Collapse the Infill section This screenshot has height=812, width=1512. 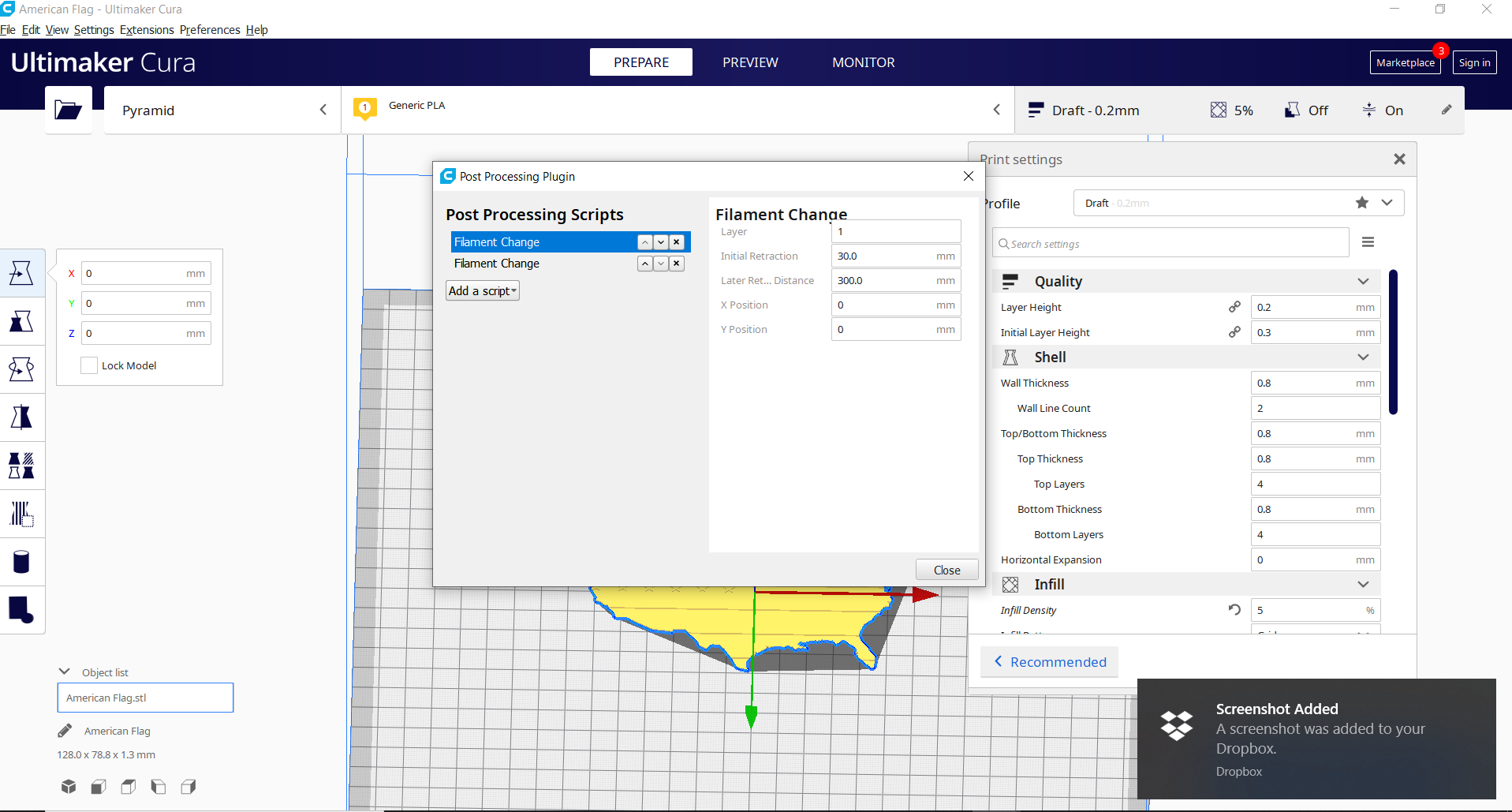point(1363,585)
